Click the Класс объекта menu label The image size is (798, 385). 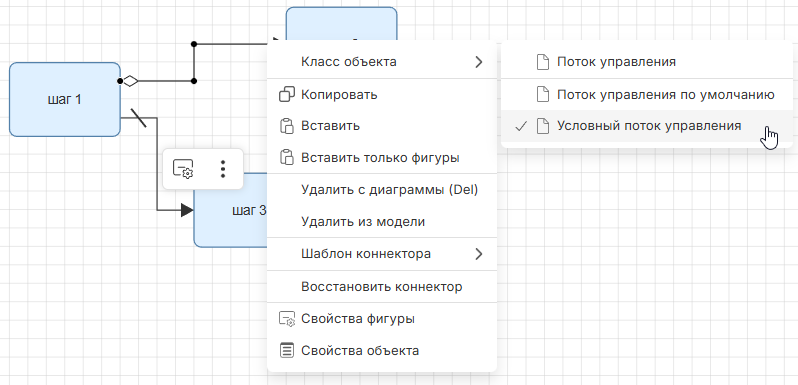(x=349, y=62)
